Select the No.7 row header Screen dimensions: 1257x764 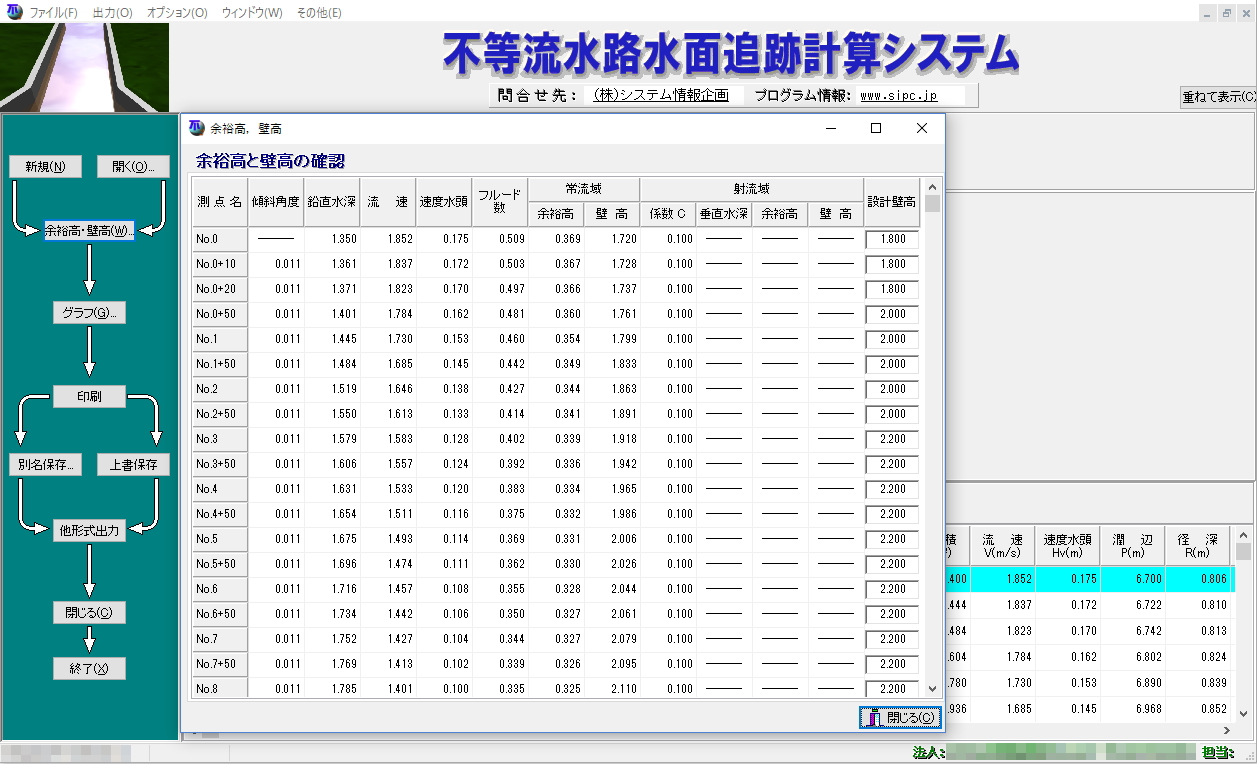220,639
